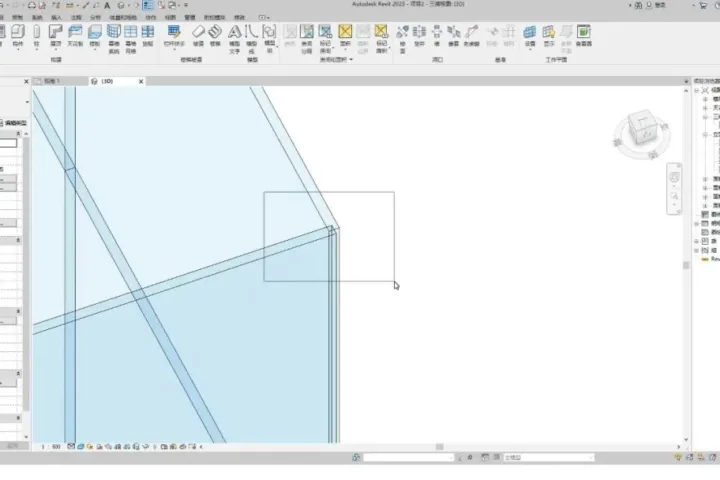Select the Ramp (坡道) tool

[x=198, y=36]
